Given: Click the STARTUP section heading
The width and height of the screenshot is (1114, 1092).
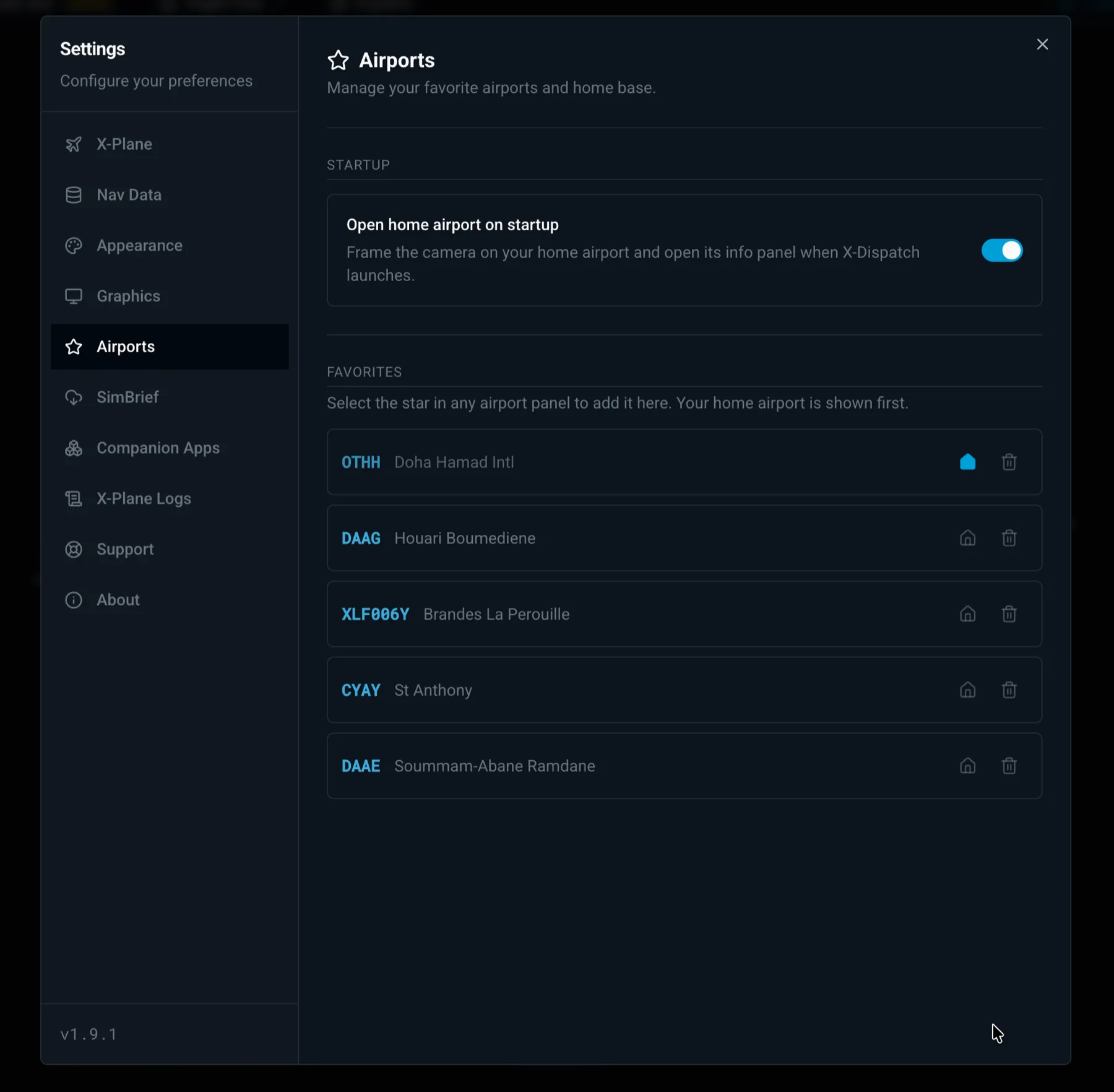Looking at the screenshot, I should click(x=358, y=165).
